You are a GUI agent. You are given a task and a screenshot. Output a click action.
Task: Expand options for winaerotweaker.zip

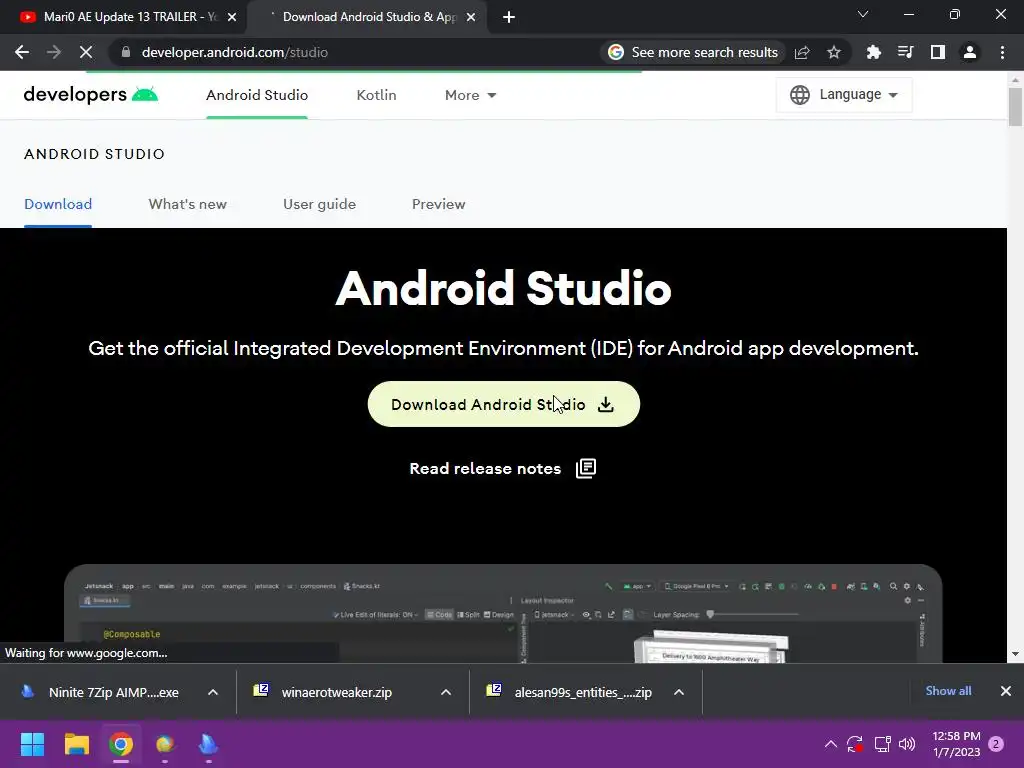tap(446, 692)
